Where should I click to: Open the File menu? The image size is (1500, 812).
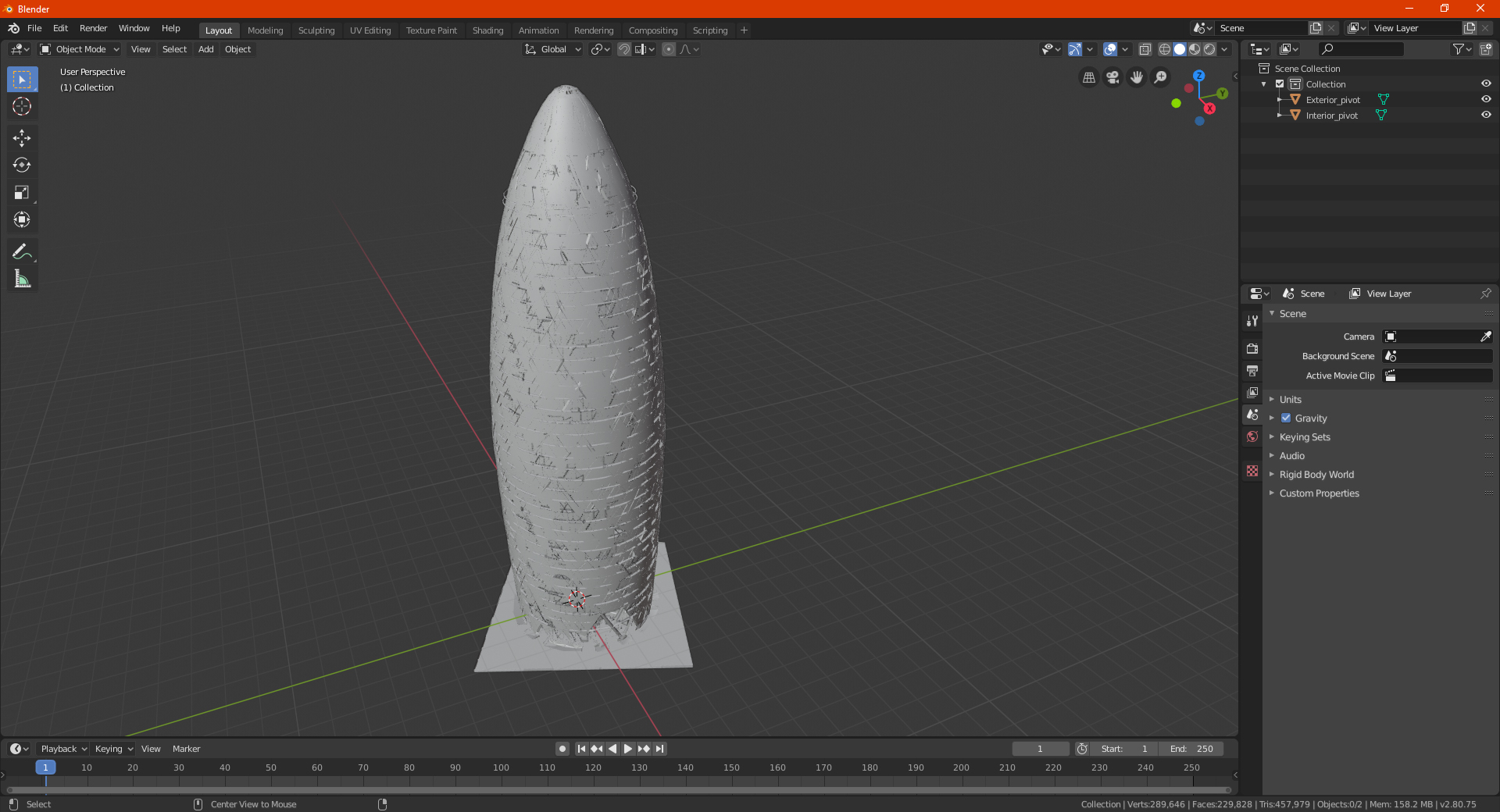coord(34,28)
